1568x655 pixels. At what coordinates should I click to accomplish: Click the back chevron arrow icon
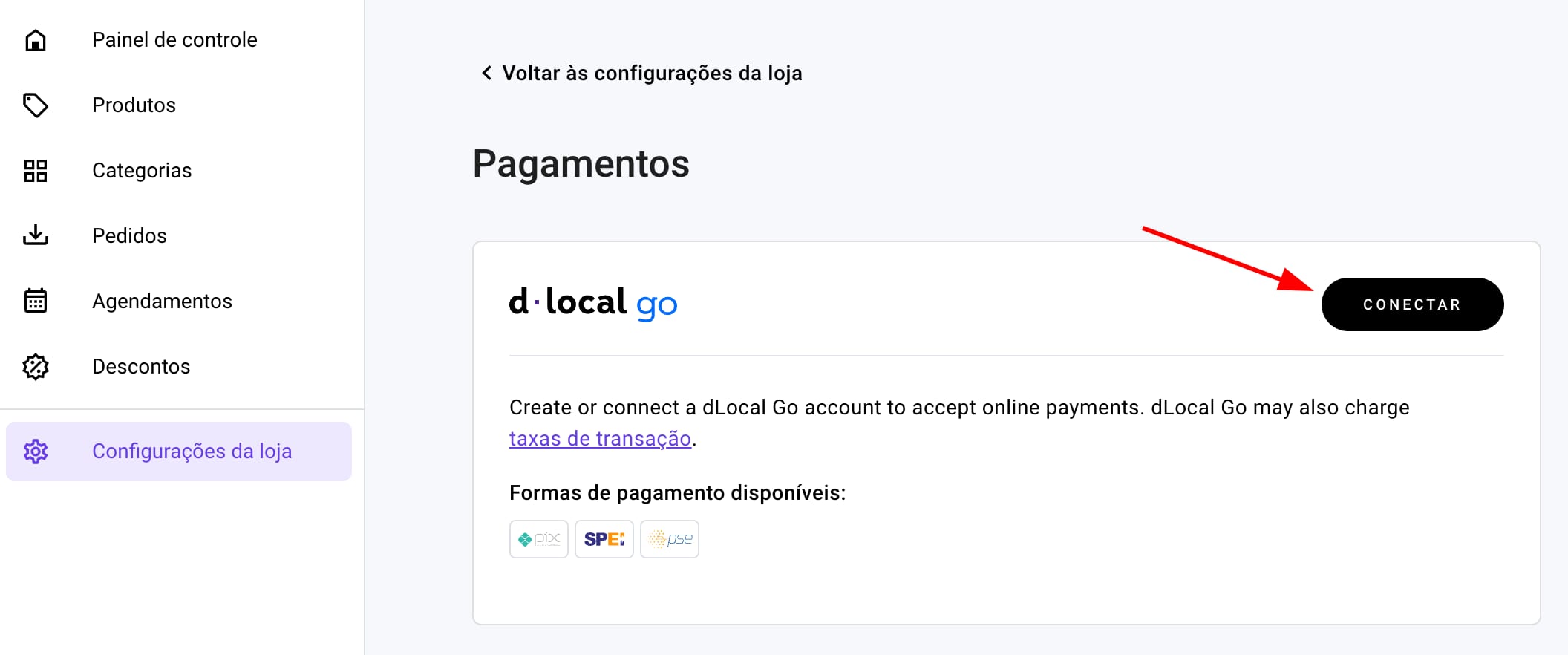click(486, 73)
